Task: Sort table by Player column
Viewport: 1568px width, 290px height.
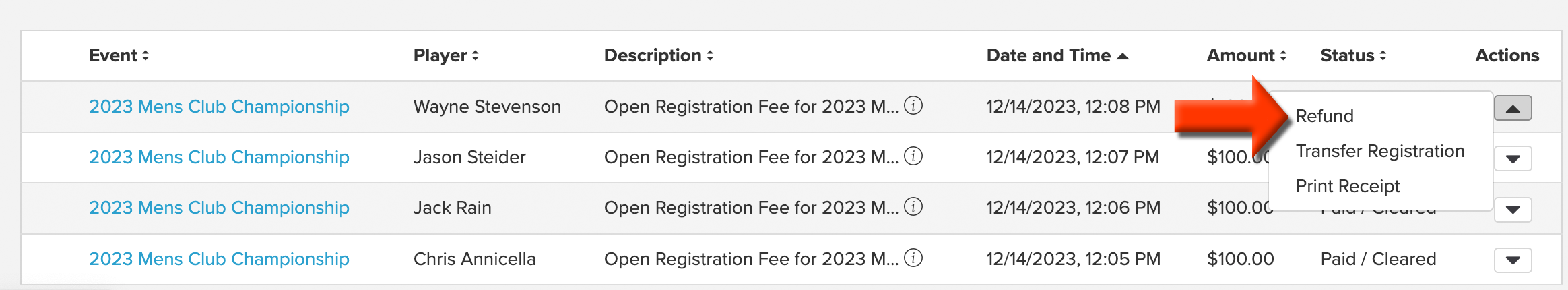Action: click(446, 55)
